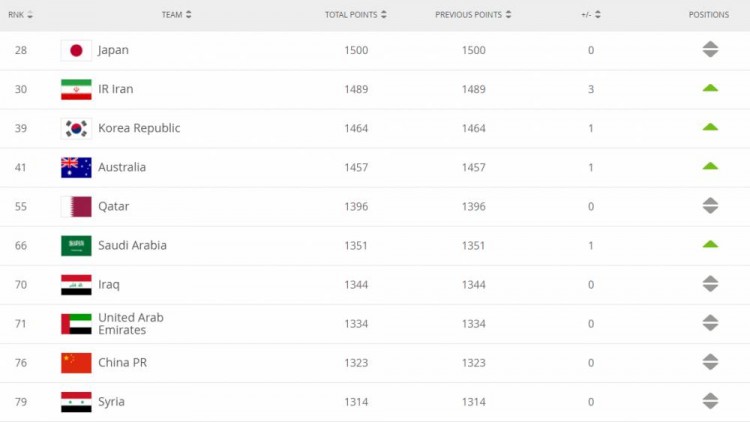Sort table by RNK column arrows
The image size is (750, 422).
30,15
